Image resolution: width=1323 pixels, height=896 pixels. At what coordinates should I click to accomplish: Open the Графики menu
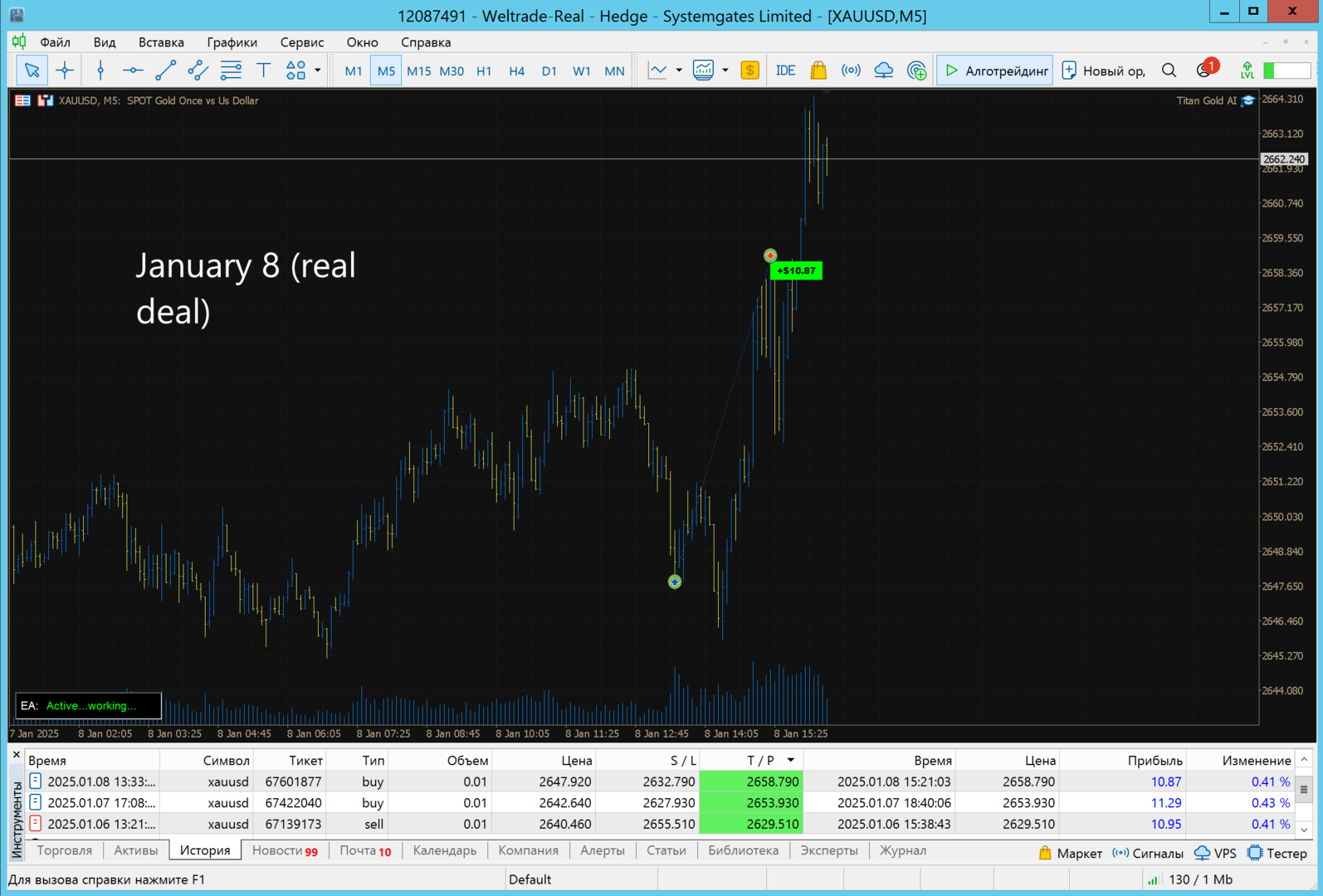point(232,42)
